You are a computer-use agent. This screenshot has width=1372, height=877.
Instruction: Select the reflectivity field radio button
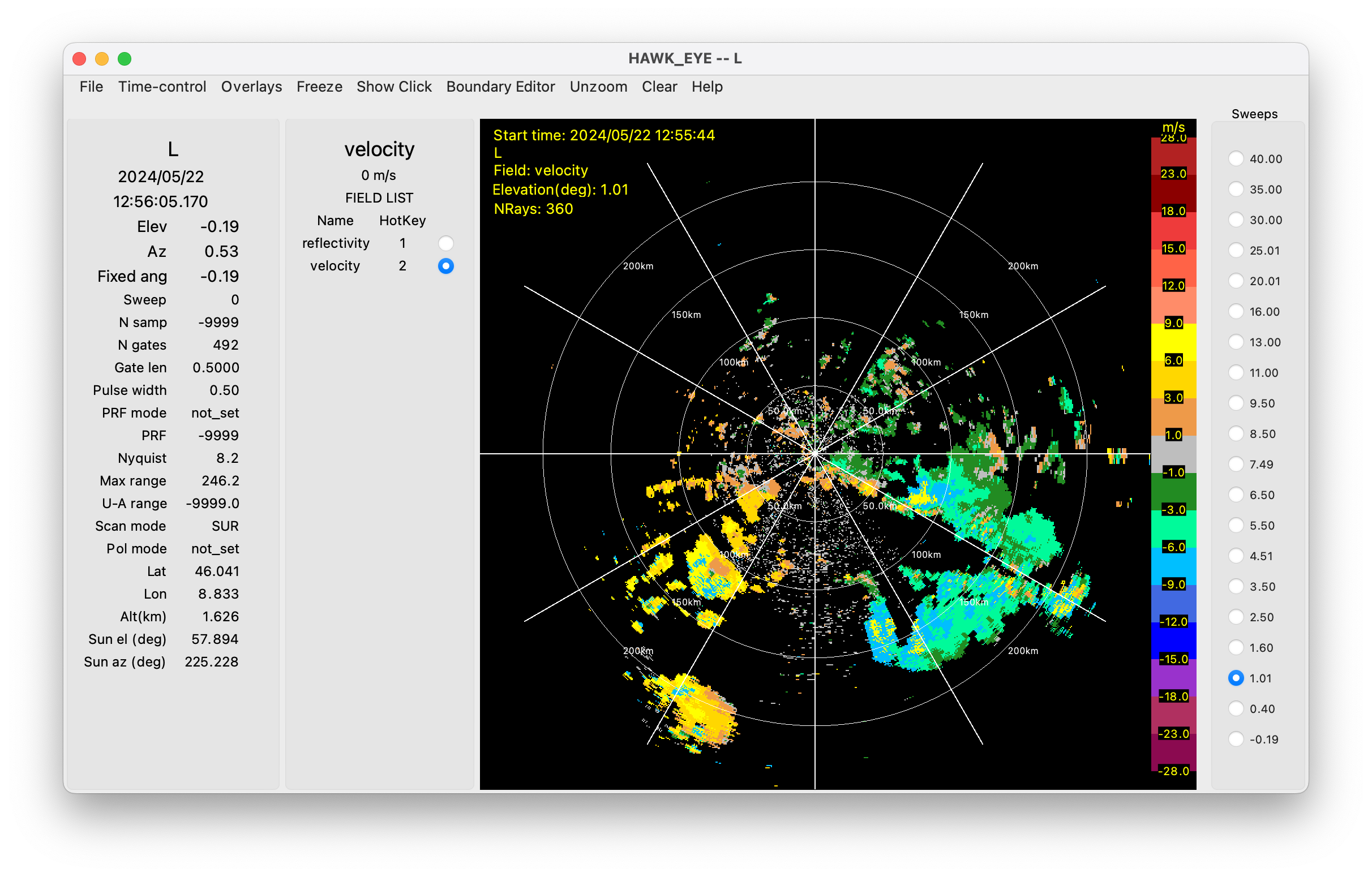point(445,243)
